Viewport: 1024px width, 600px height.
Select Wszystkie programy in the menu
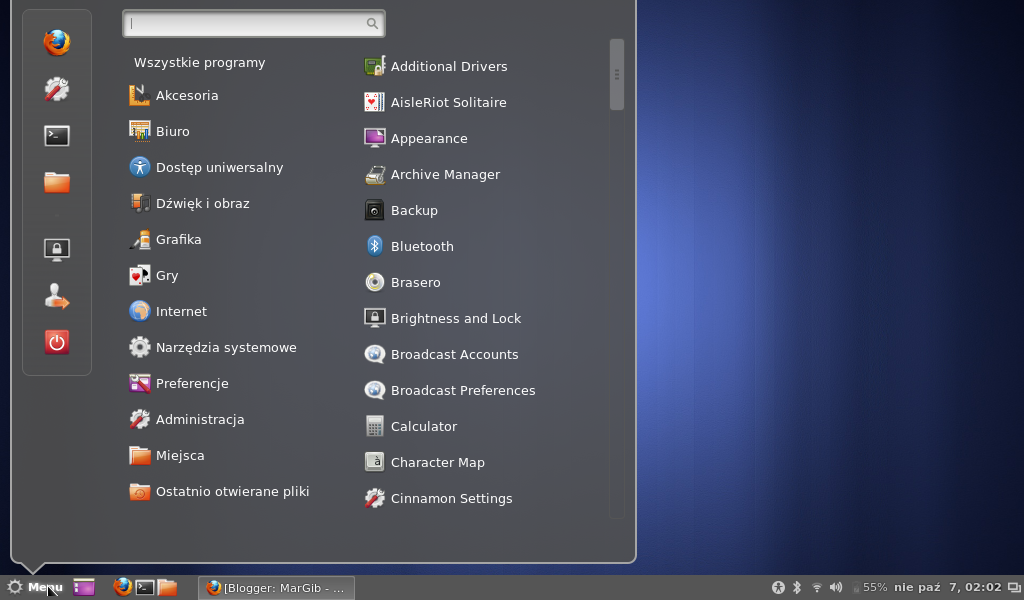(200, 62)
